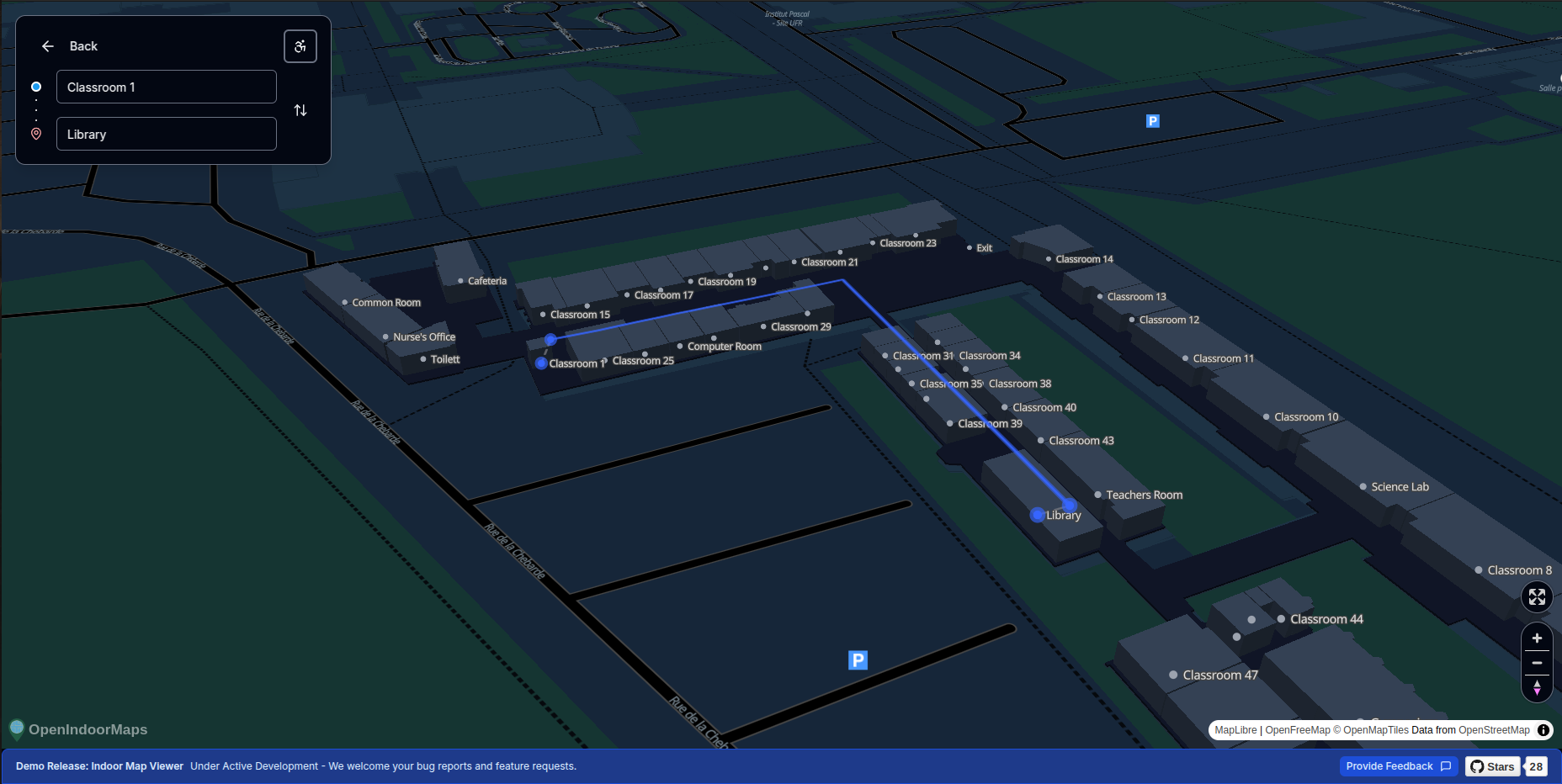Click the GitHub star count 28

1536,766
